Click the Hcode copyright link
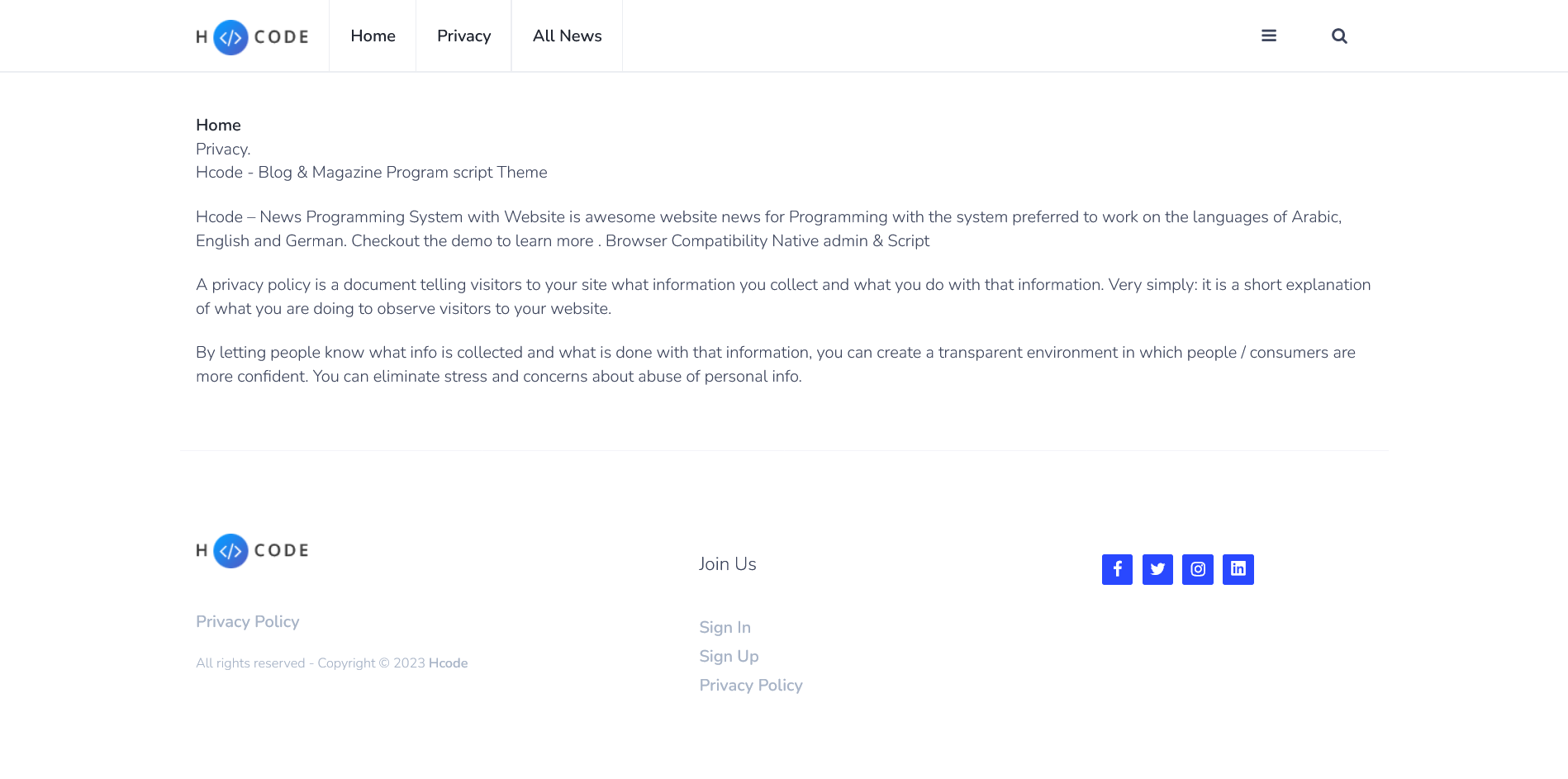Viewport: 1568px width, 779px height. [448, 663]
